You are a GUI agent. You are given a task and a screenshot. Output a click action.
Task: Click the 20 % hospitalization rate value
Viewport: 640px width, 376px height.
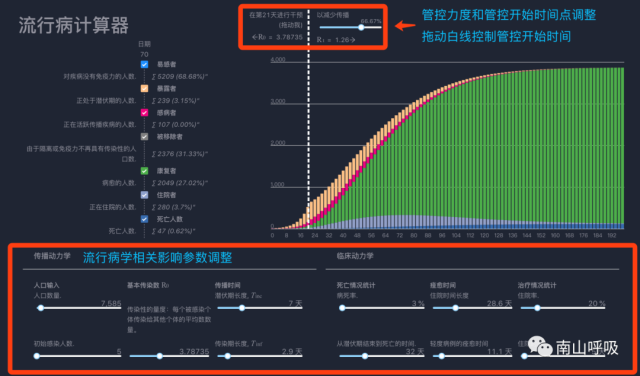pos(597,303)
